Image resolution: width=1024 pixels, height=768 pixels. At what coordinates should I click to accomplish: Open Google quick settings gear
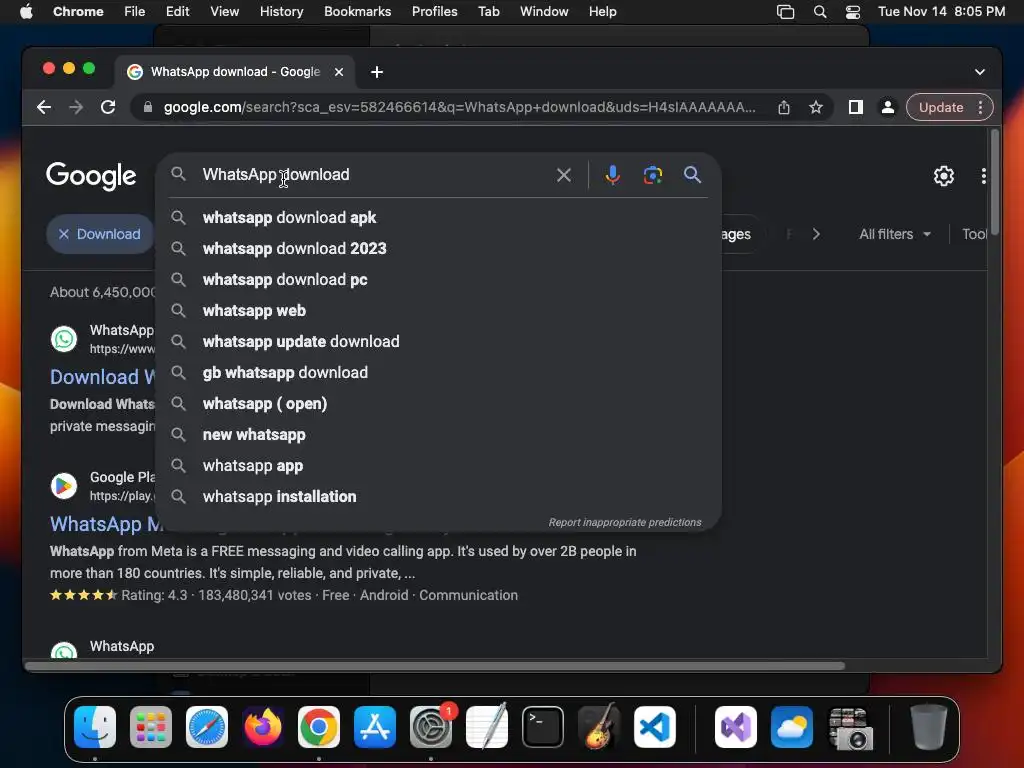pos(943,176)
